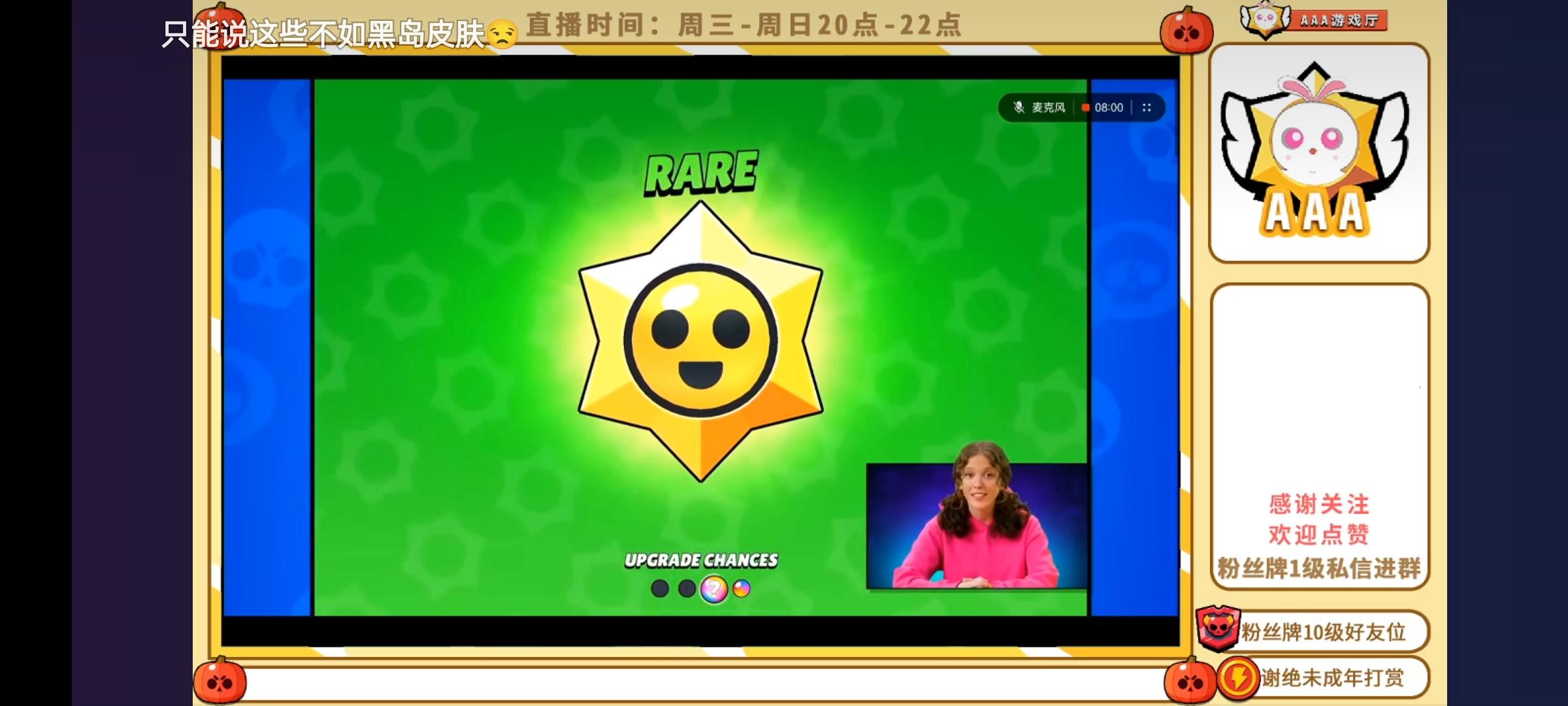Click the 粉丝牌1级私信进群 text
Screen dimensions: 1568x706
(1318, 568)
